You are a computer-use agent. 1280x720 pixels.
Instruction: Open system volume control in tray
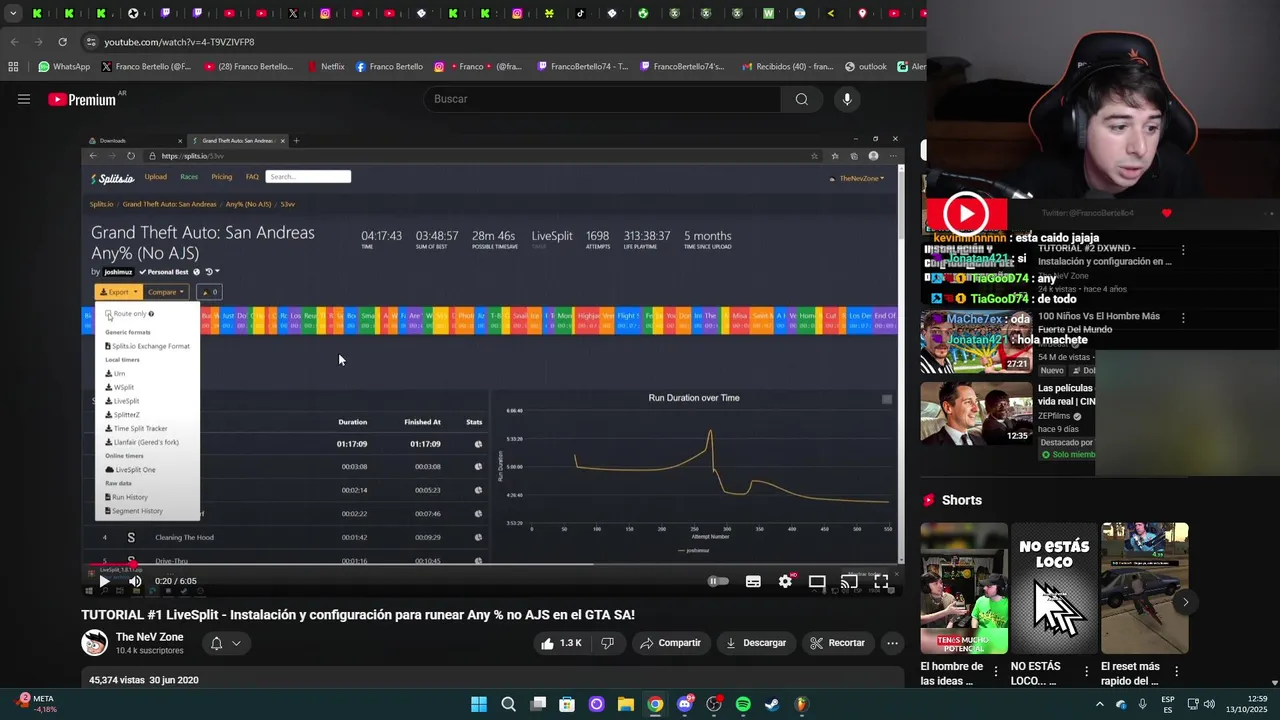(1209, 704)
